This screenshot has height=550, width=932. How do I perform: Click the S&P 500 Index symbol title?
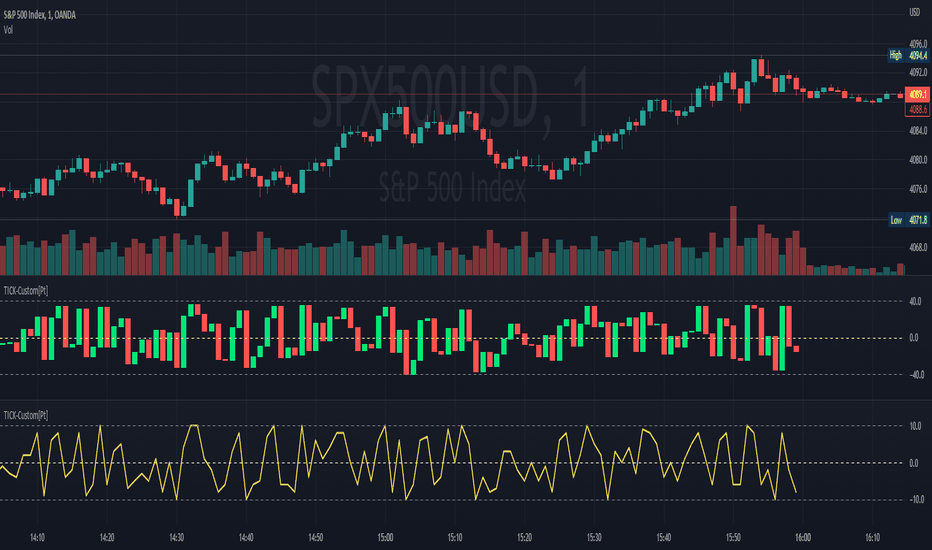point(39,15)
